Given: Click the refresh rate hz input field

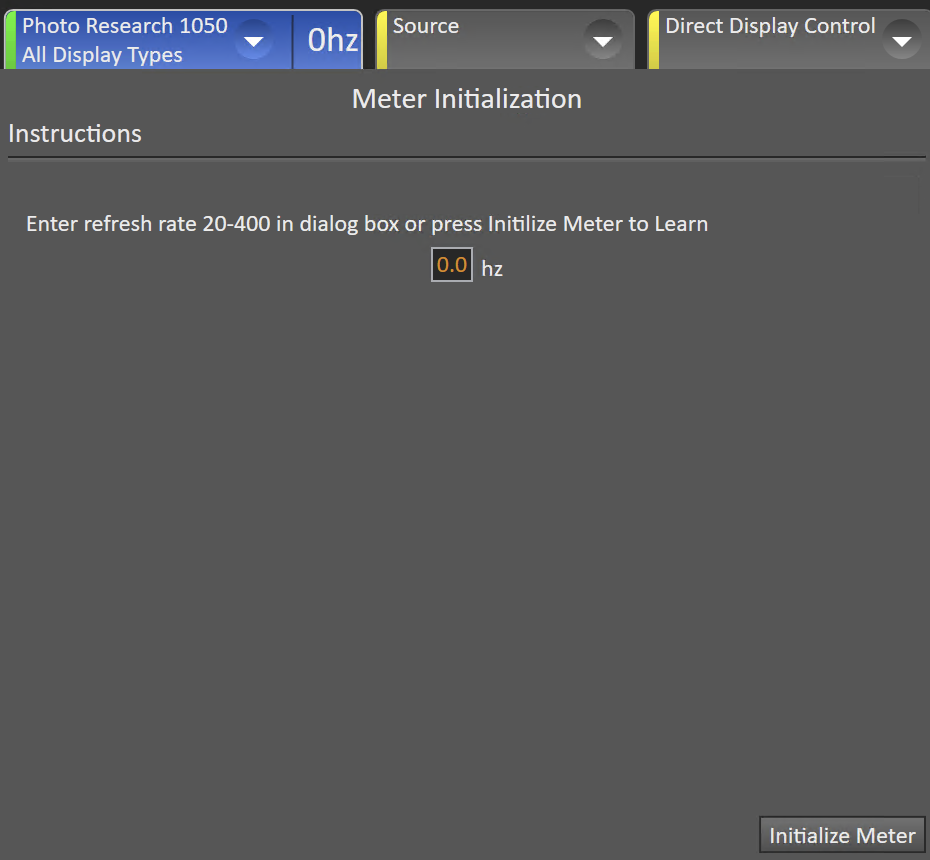Looking at the screenshot, I should coord(451,265).
